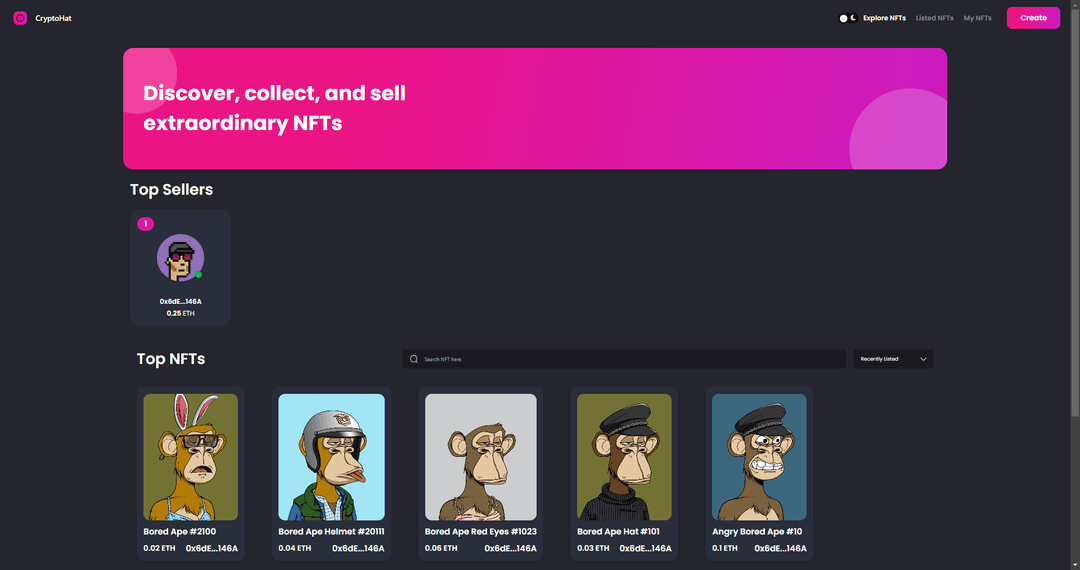The image size is (1080, 570).
Task: Click the 0.03 ETH price
Action: 593,549
